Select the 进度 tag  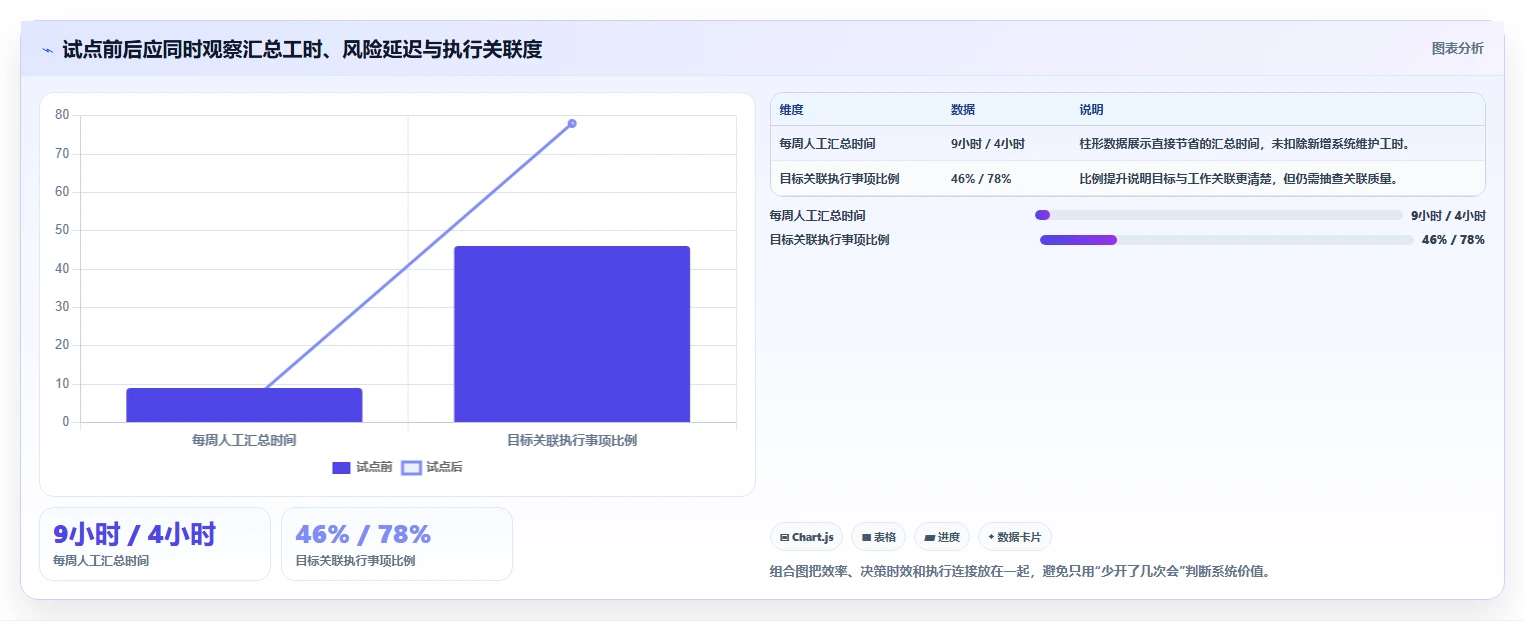coord(941,537)
